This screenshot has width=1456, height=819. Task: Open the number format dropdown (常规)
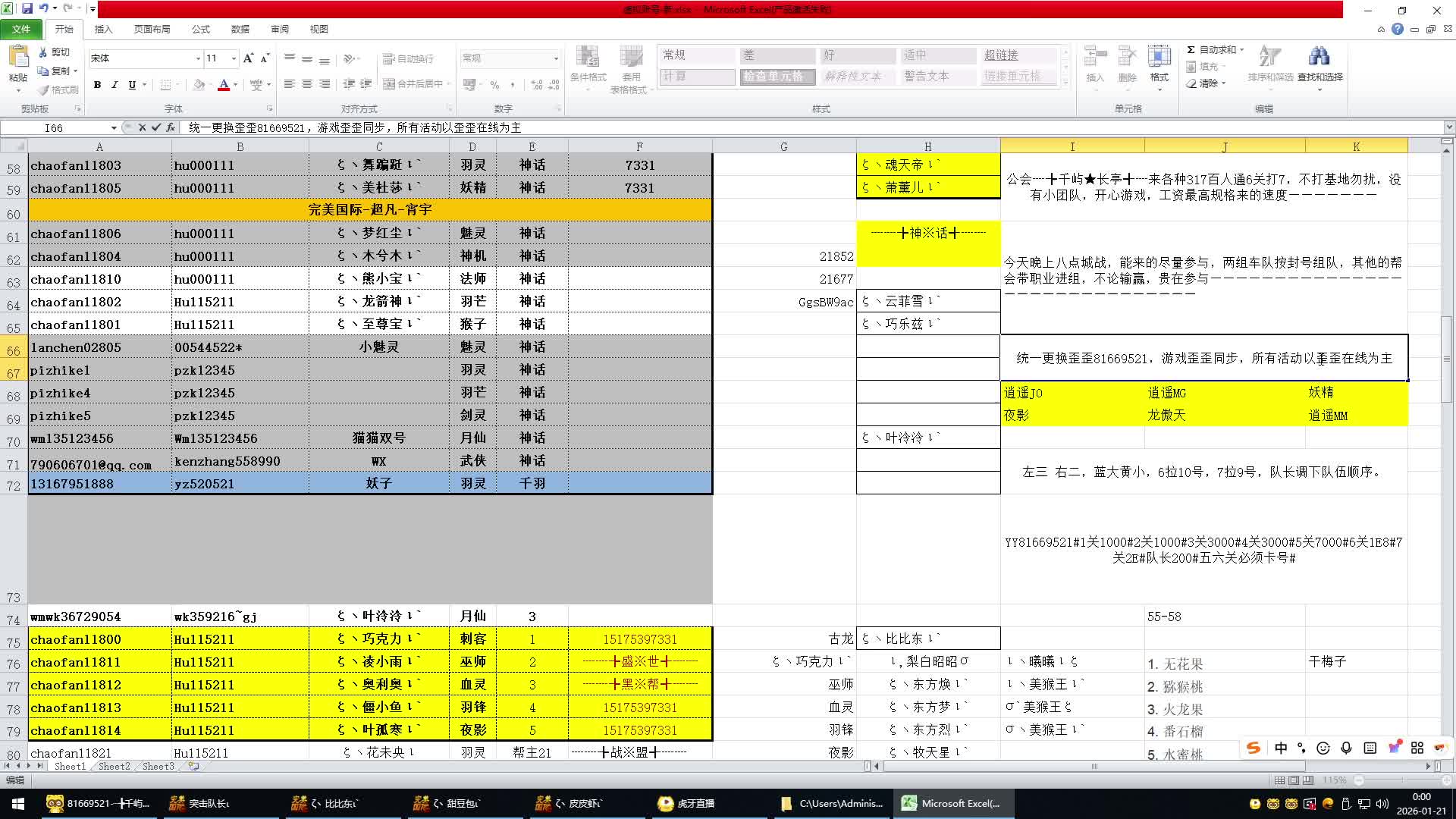point(556,58)
